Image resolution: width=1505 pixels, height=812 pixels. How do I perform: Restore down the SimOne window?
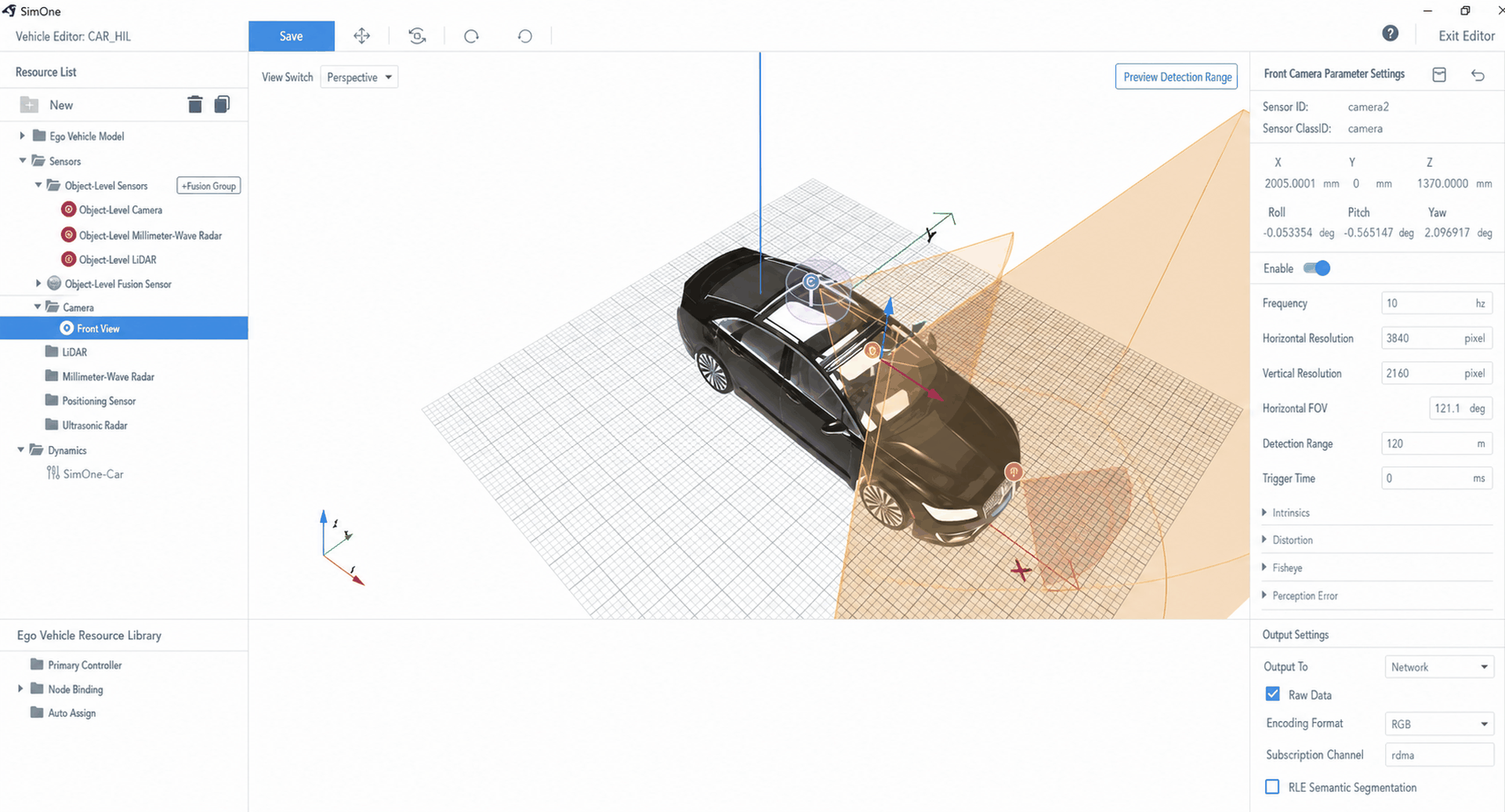(x=1465, y=11)
